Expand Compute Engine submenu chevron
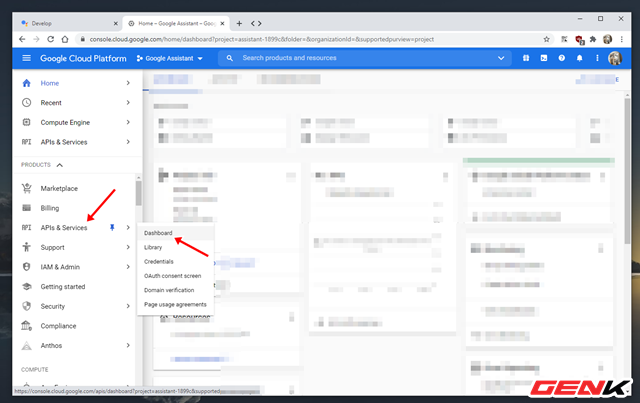The width and height of the screenshot is (640, 403). 128,122
